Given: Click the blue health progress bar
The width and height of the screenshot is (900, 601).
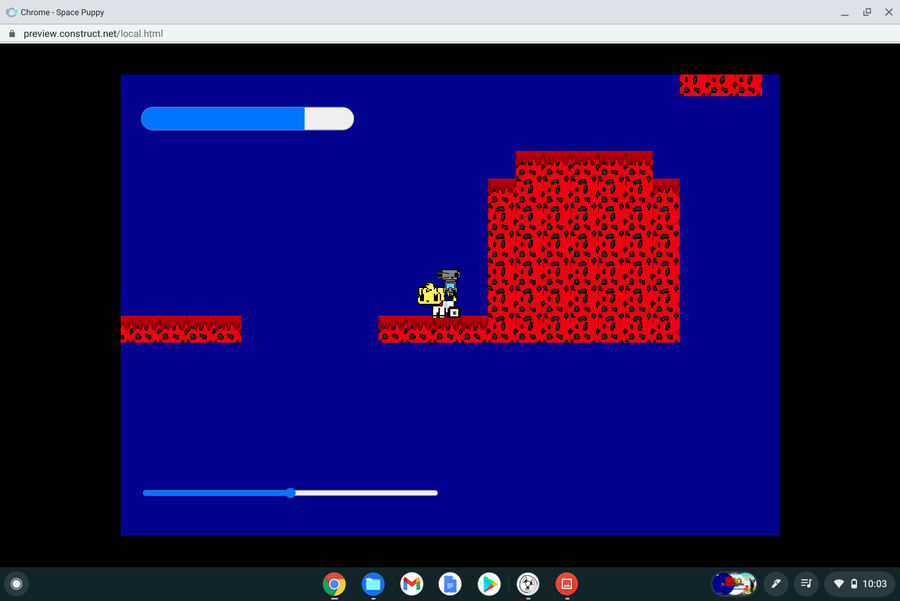Looking at the screenshot, I should coord(247,118).
